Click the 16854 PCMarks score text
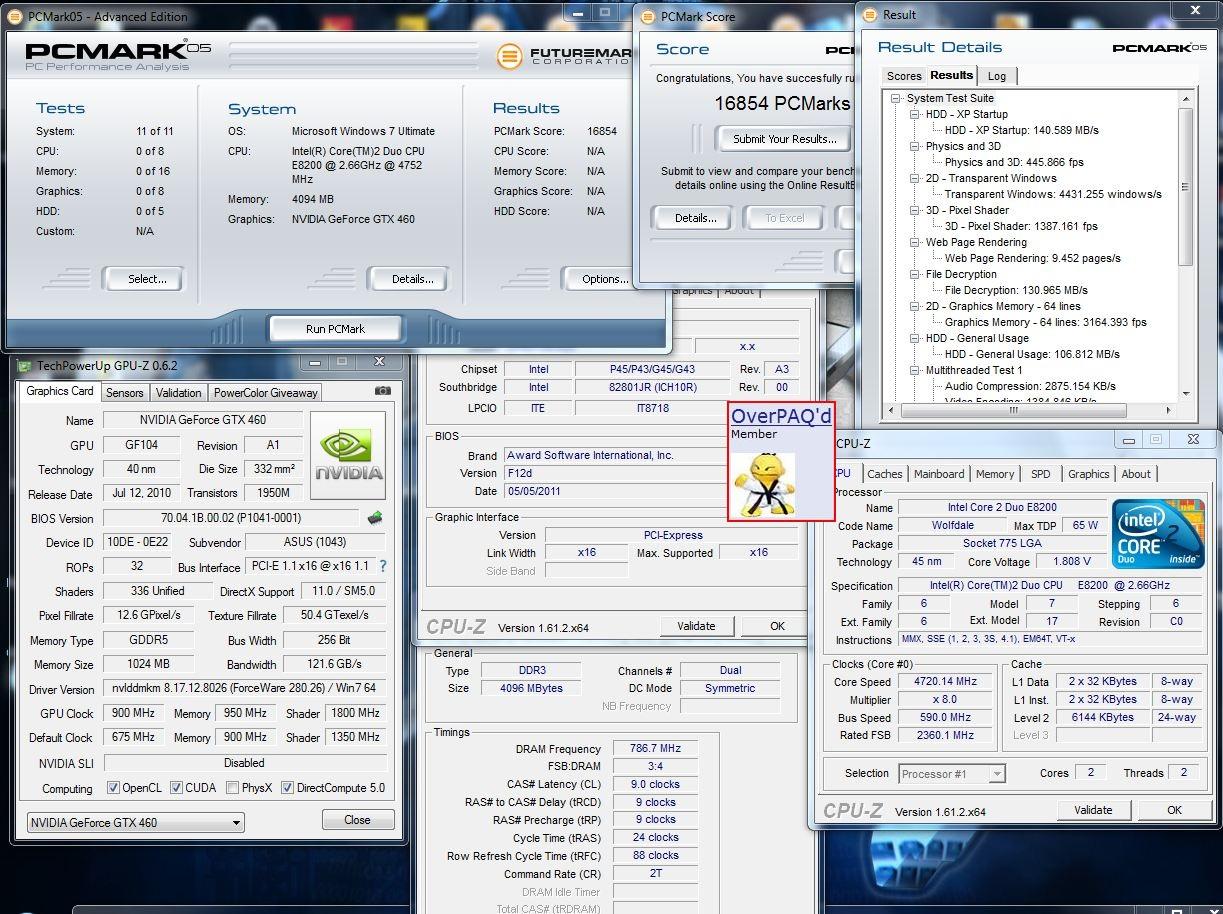This screenshot has height=914, width=1223. coord(782,103)
